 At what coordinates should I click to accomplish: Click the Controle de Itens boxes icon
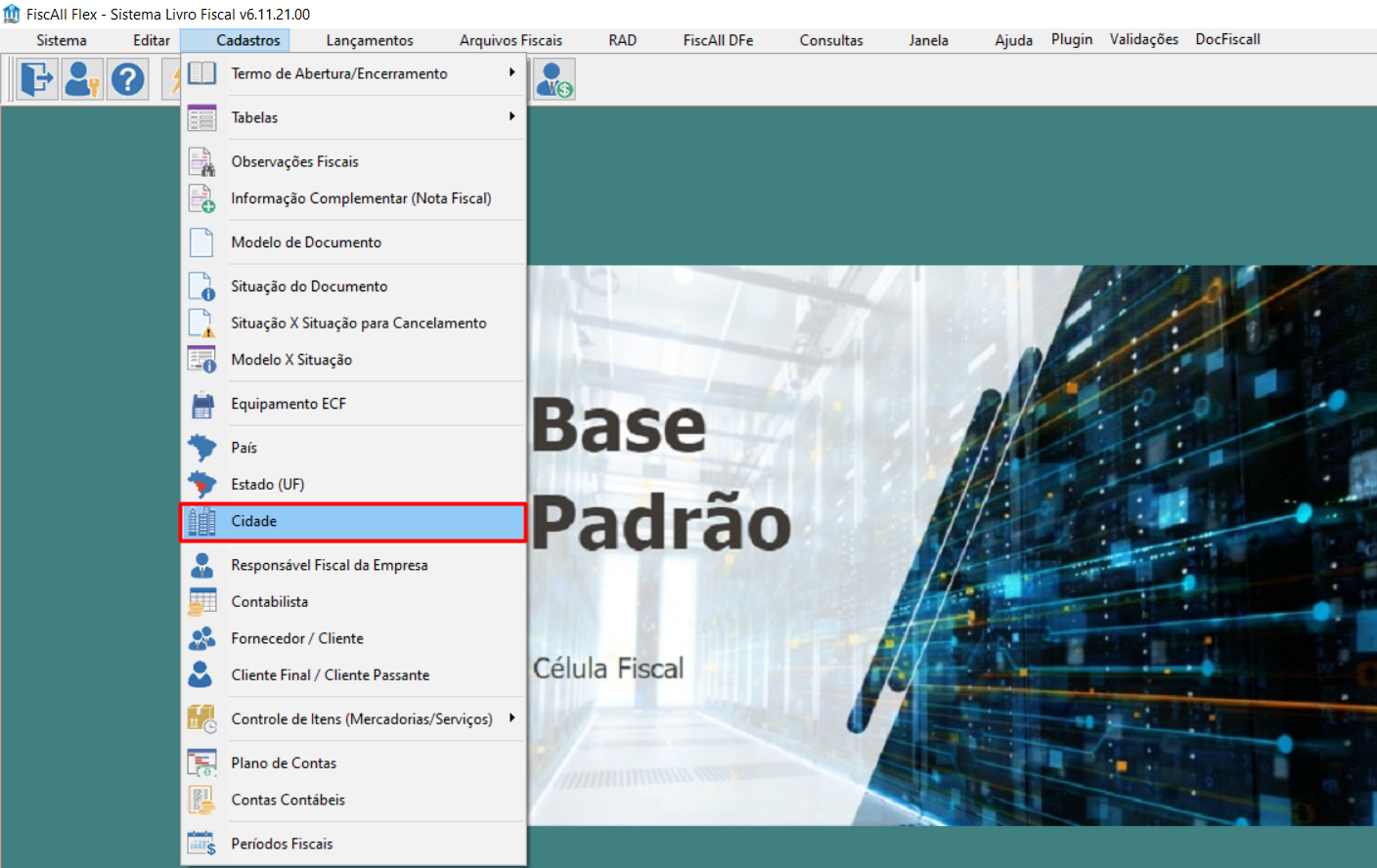click(201, 719)
